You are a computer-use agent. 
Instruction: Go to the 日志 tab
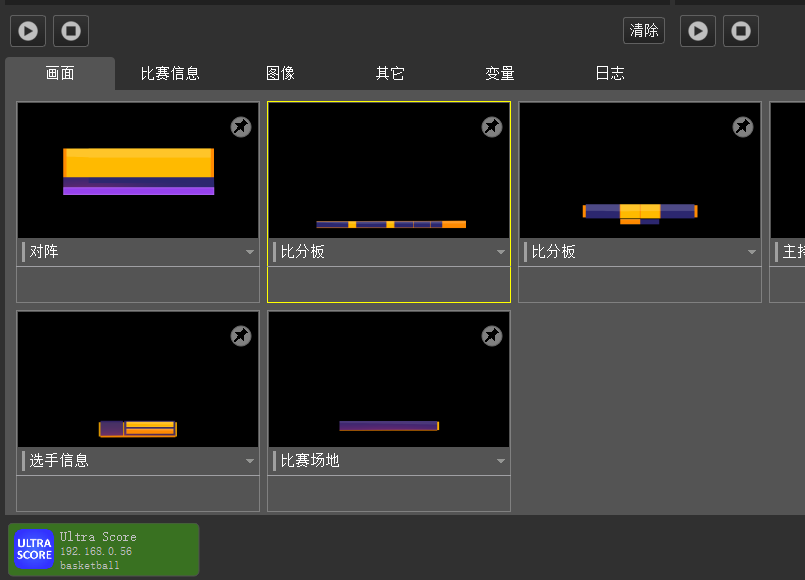[x=610, y=74]
